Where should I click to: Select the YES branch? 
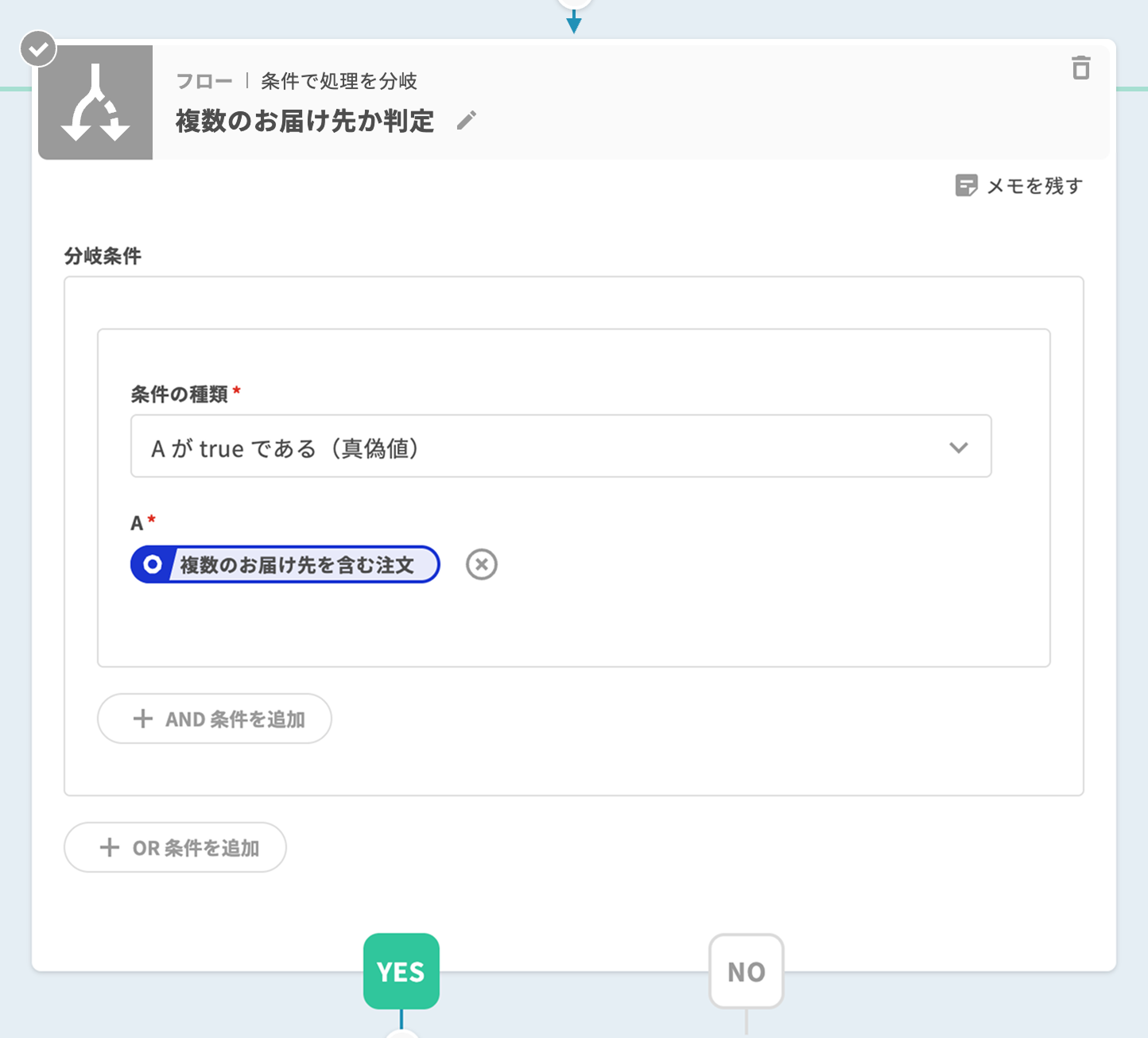pos(401,971)
